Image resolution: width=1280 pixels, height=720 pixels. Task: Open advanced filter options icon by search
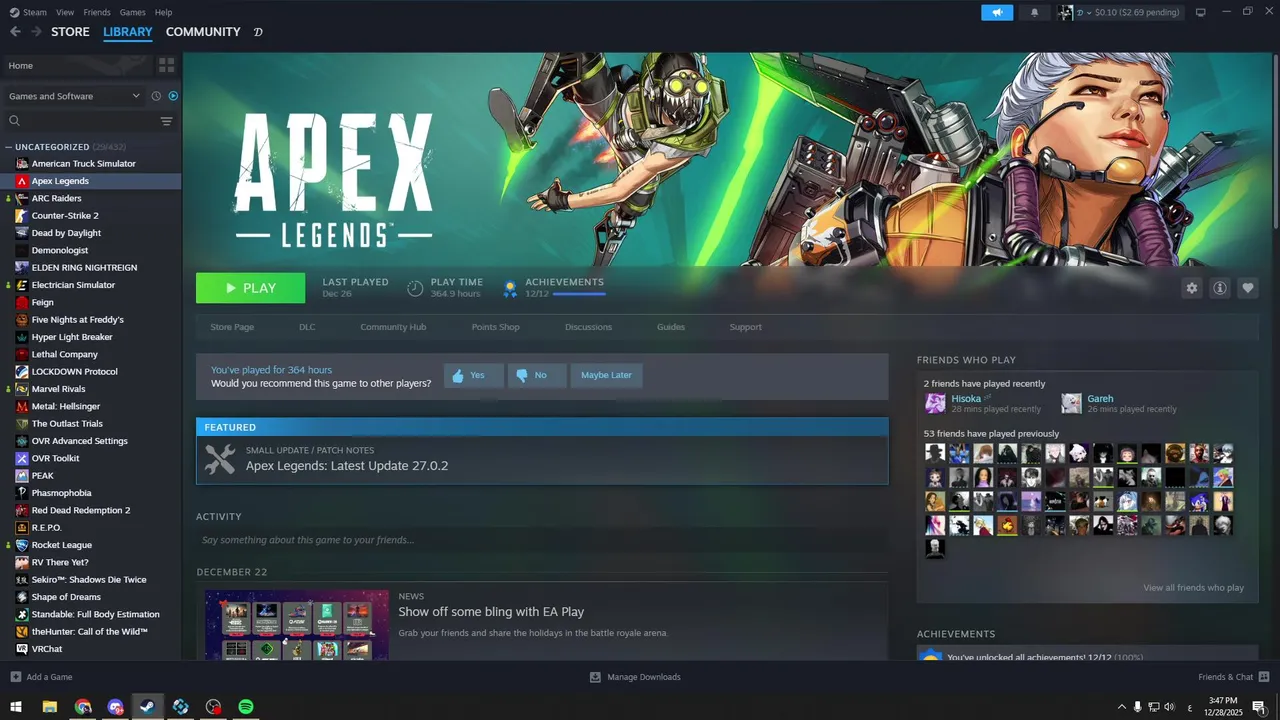(x=166, y=121)
